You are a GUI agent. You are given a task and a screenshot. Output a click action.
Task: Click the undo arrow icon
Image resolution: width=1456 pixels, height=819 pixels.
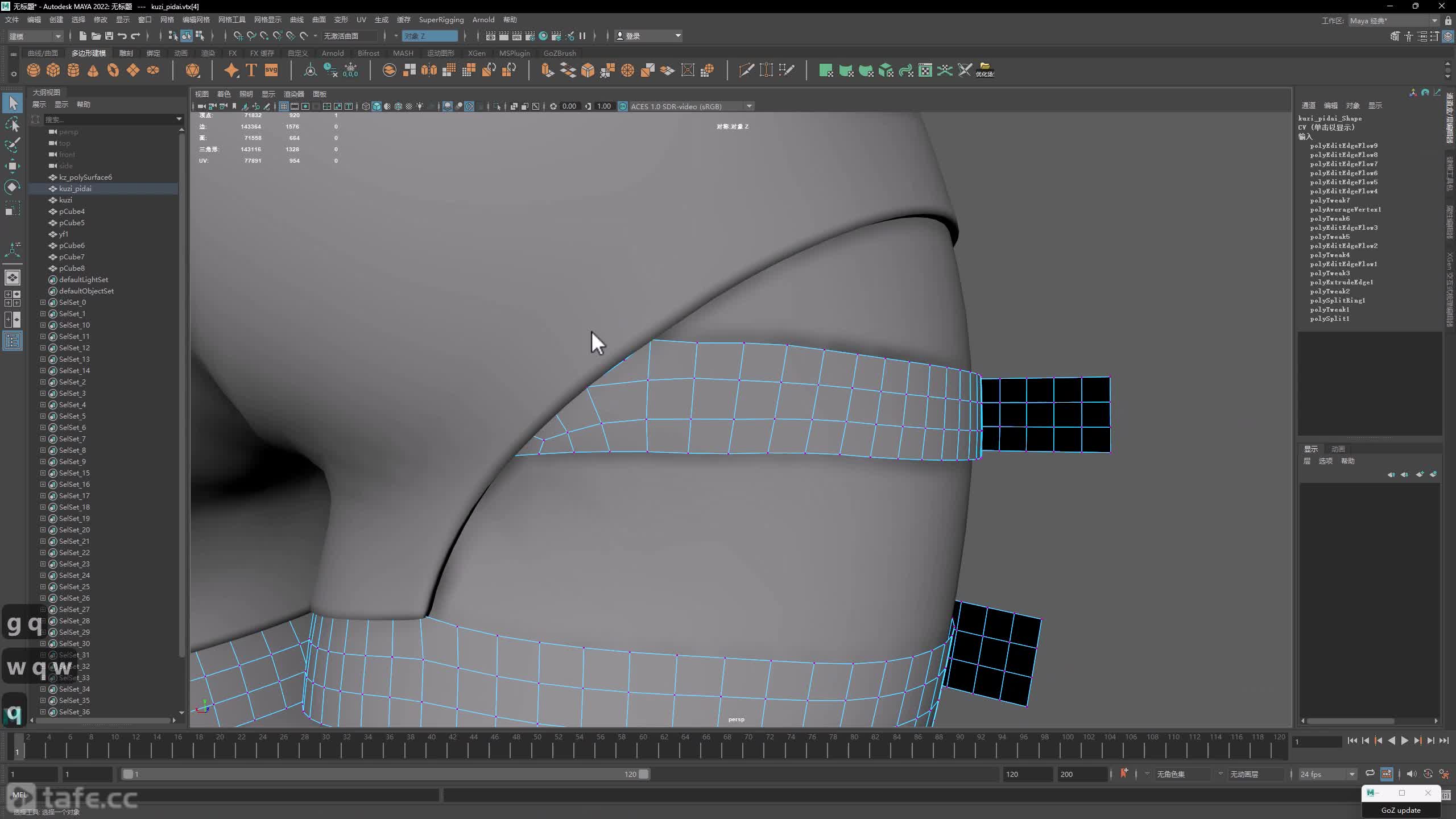point(122,36)
